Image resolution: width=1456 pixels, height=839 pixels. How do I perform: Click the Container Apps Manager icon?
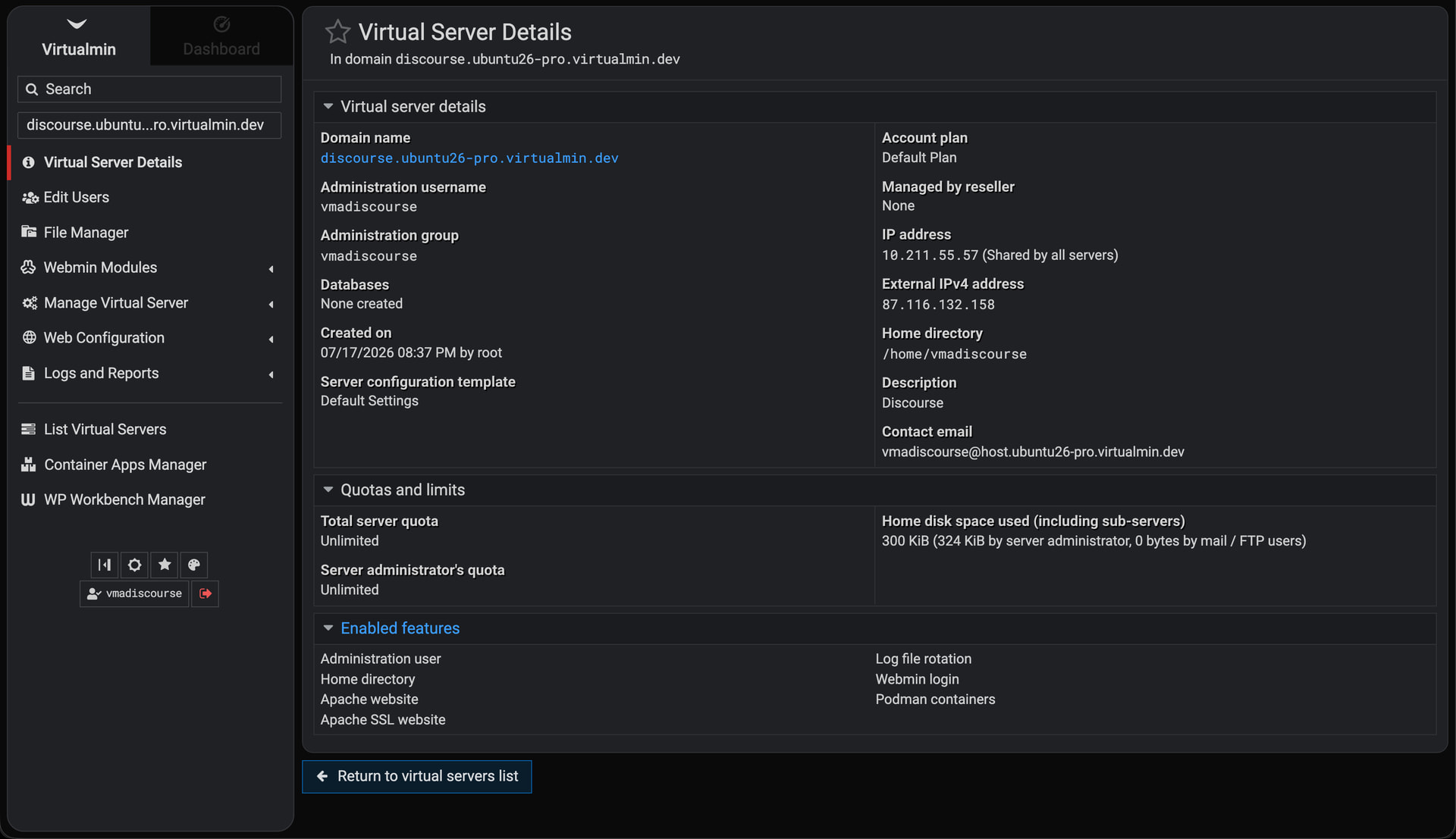[x=28, y=465]
